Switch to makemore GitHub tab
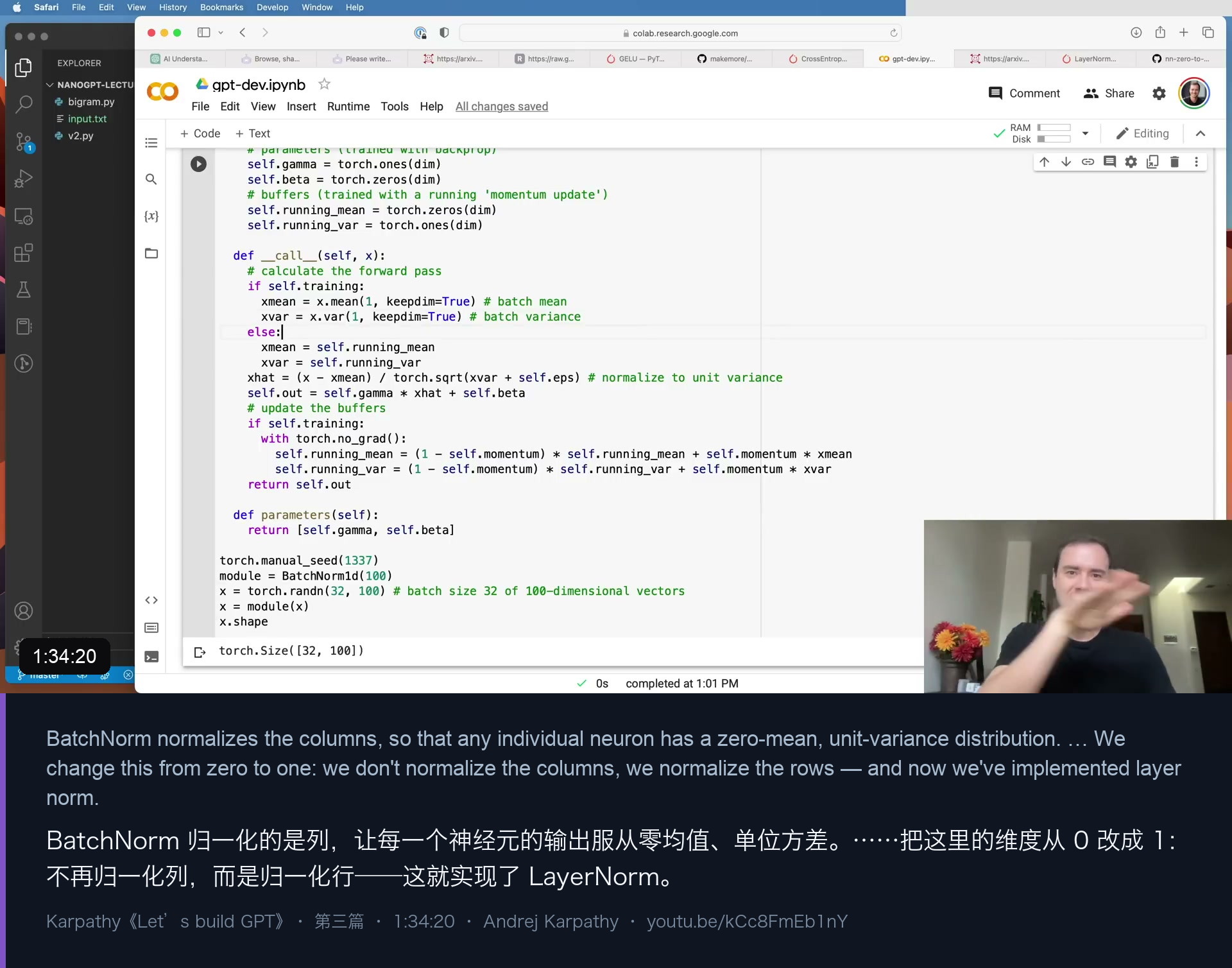Screen dimensions: 1232x968 click(726, 59)
